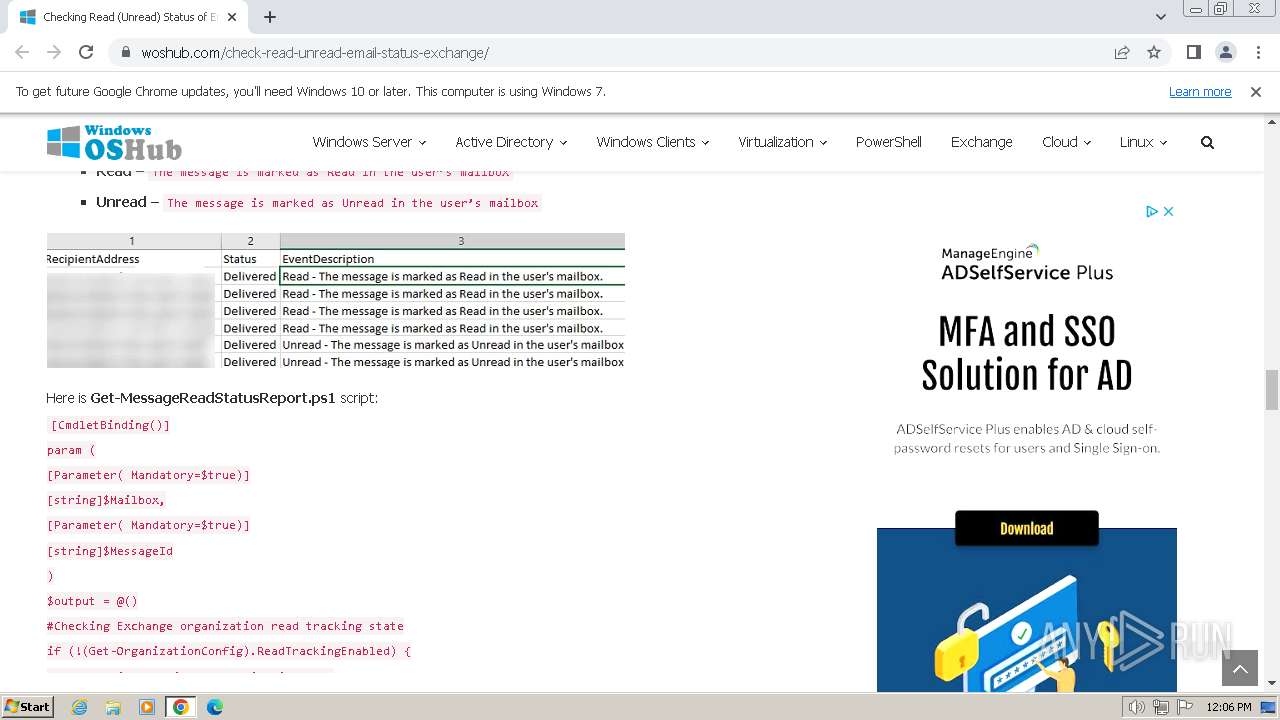Open Windows Media Player from taskbar

coord(147,707)
